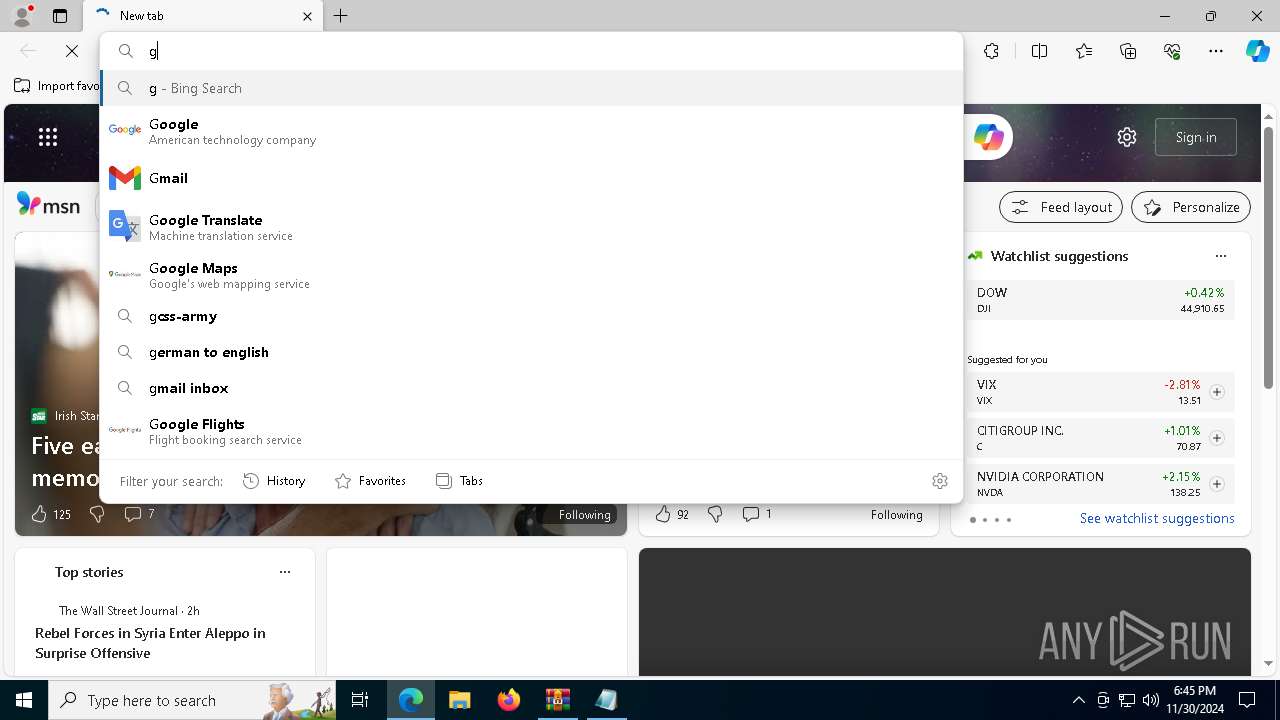
Task: Open Top stories more options
Action: click(x=285, y=572)
